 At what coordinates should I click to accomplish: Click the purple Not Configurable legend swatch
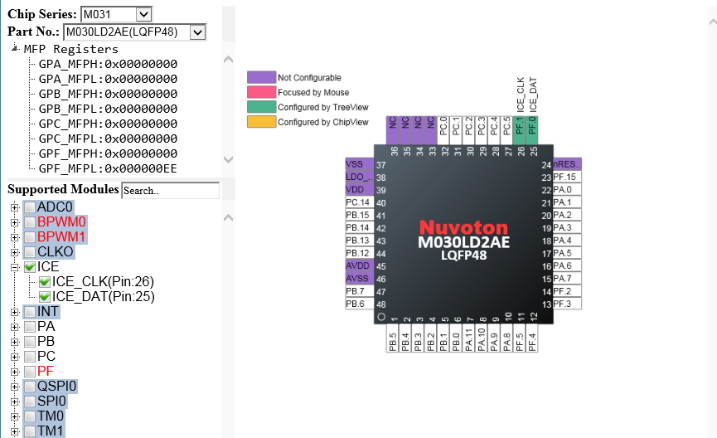click(262, 77)
